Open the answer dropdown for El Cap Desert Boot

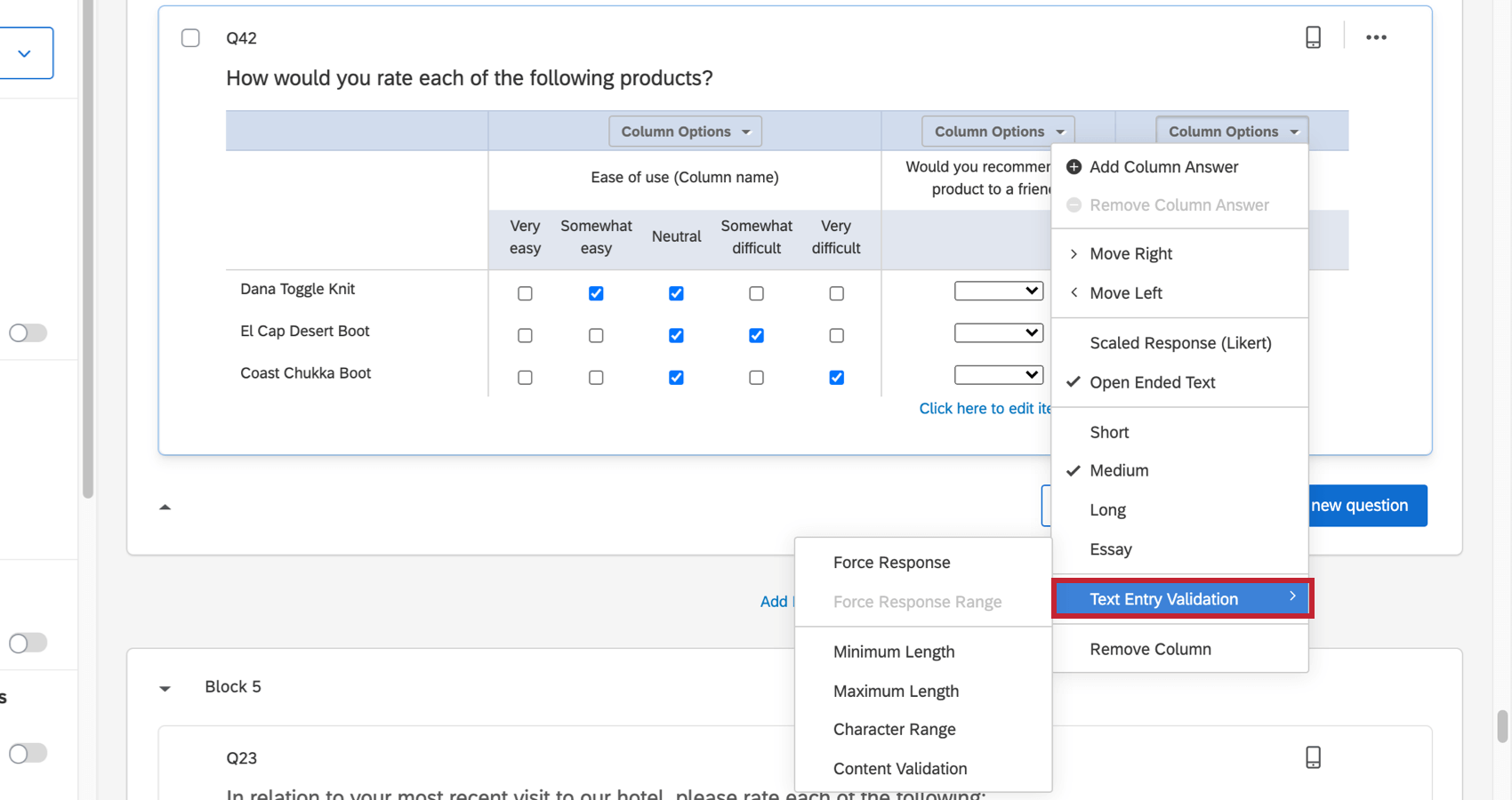pos(998,332)
